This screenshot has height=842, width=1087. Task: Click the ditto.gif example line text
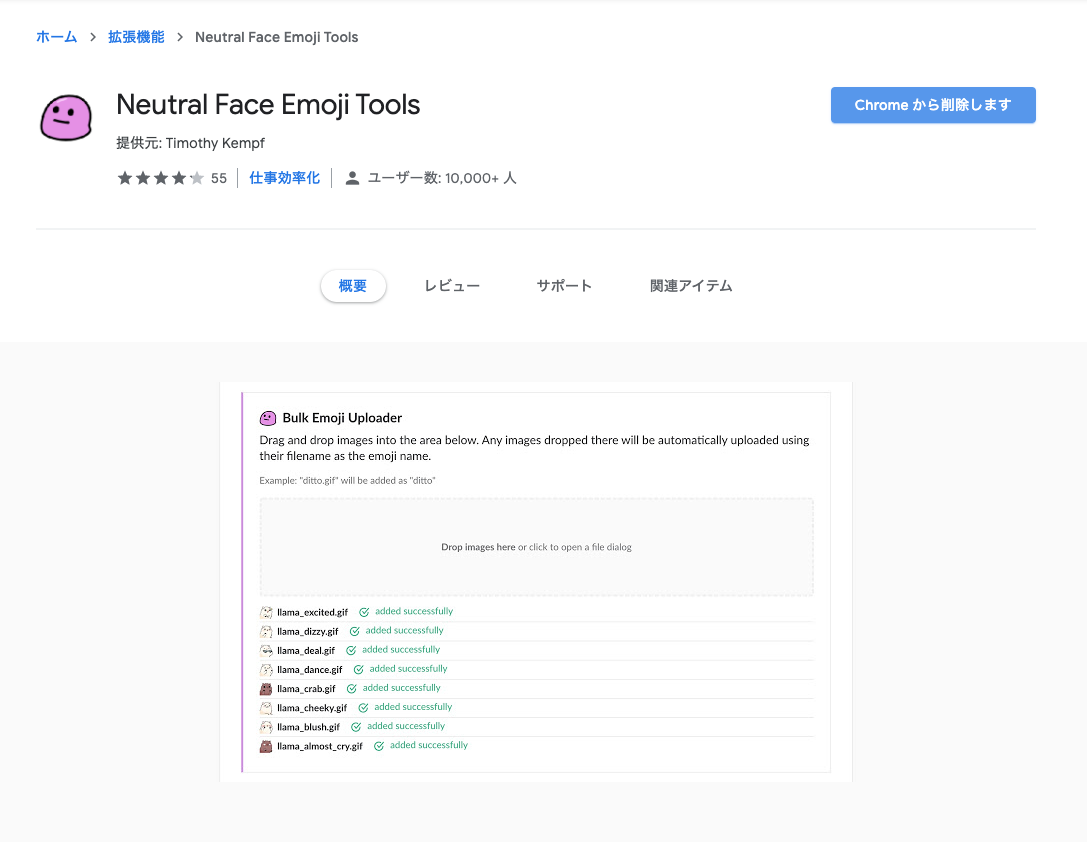[347, 480]
